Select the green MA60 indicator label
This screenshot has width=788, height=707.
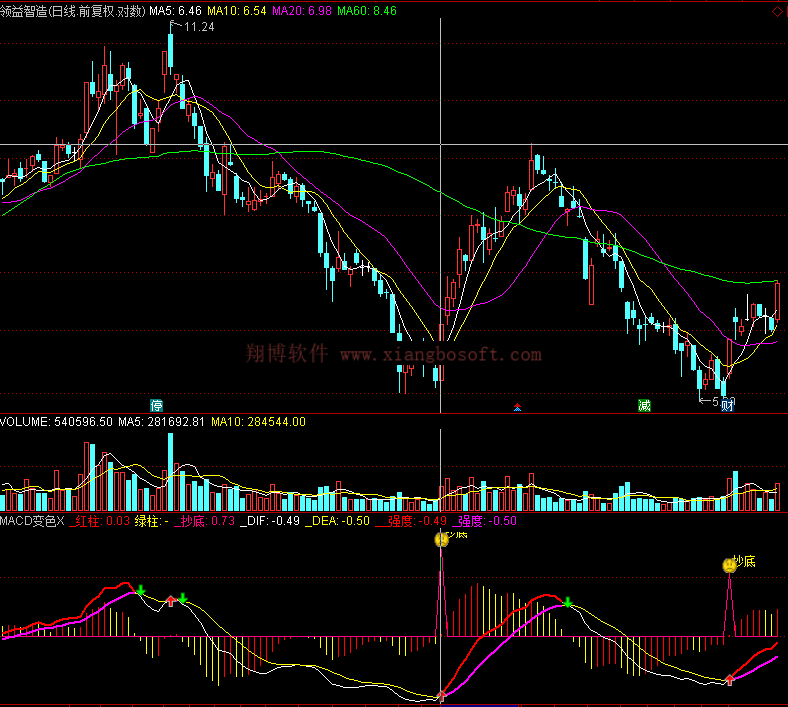pyautogui.click(x=366, y=11)
